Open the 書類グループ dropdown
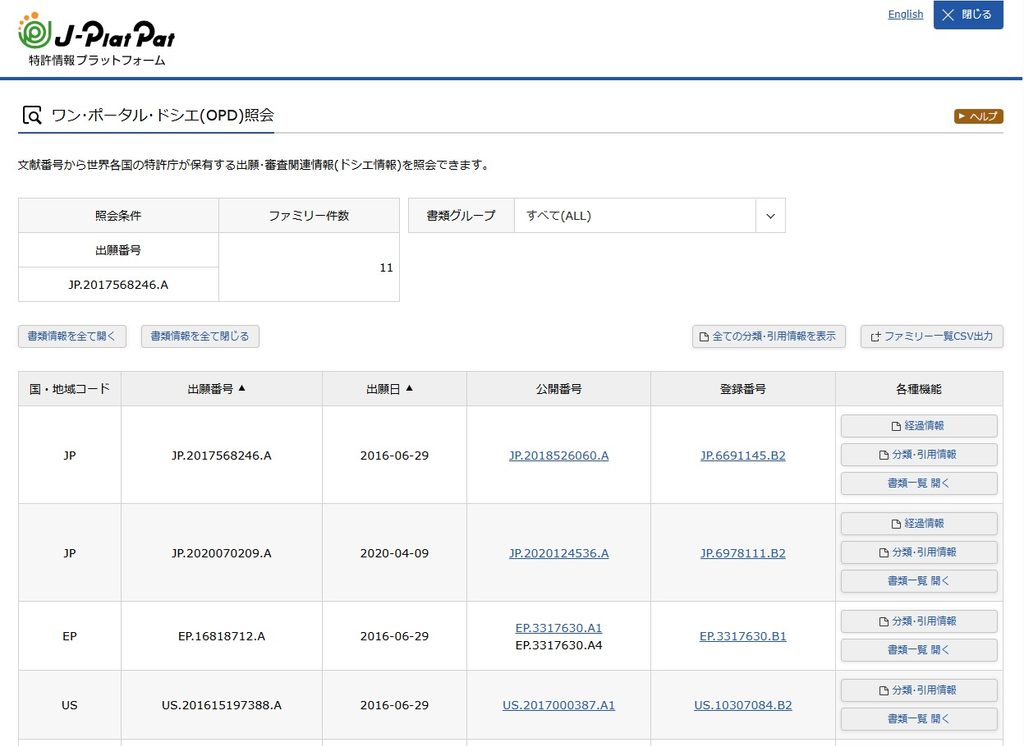The height and width of the screenshot is (746, 1024). click(649, 216)
